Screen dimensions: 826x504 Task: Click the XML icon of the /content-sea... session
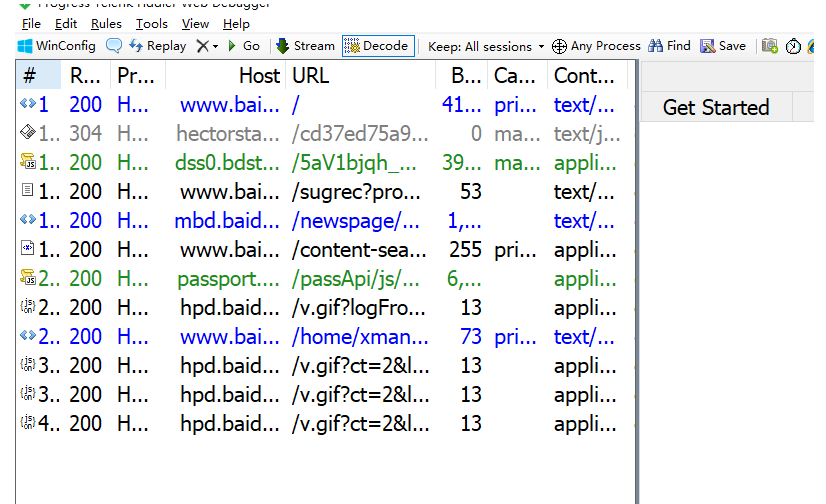[27, 248]
